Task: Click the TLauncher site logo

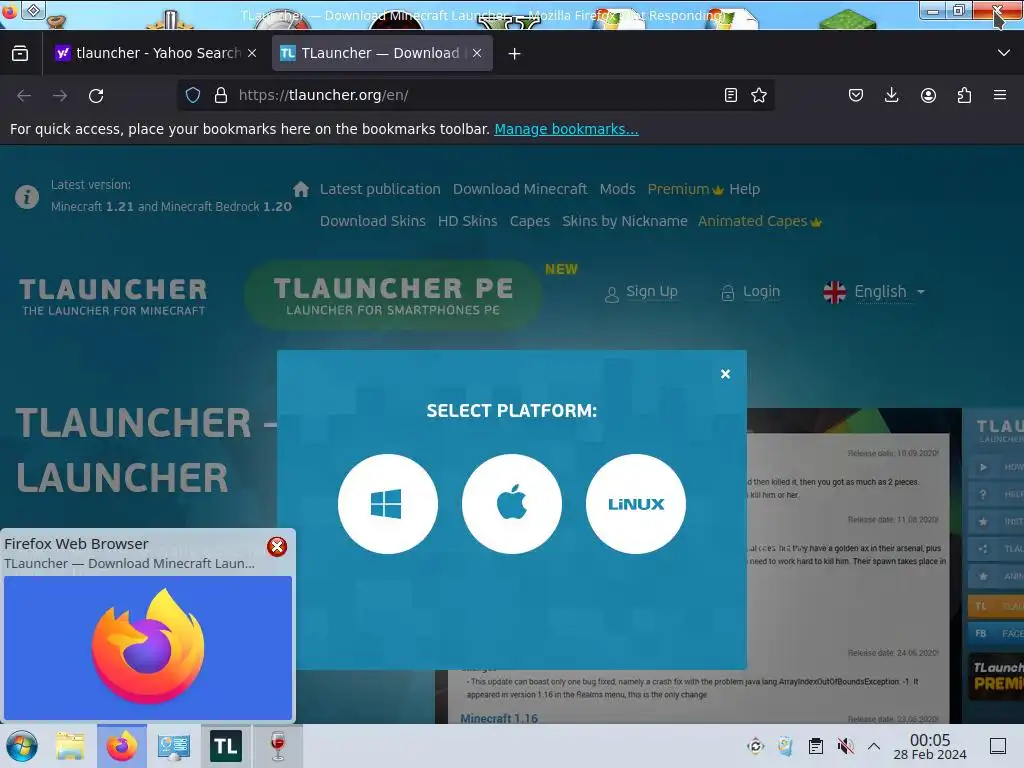Action: (x=114, y=296)
